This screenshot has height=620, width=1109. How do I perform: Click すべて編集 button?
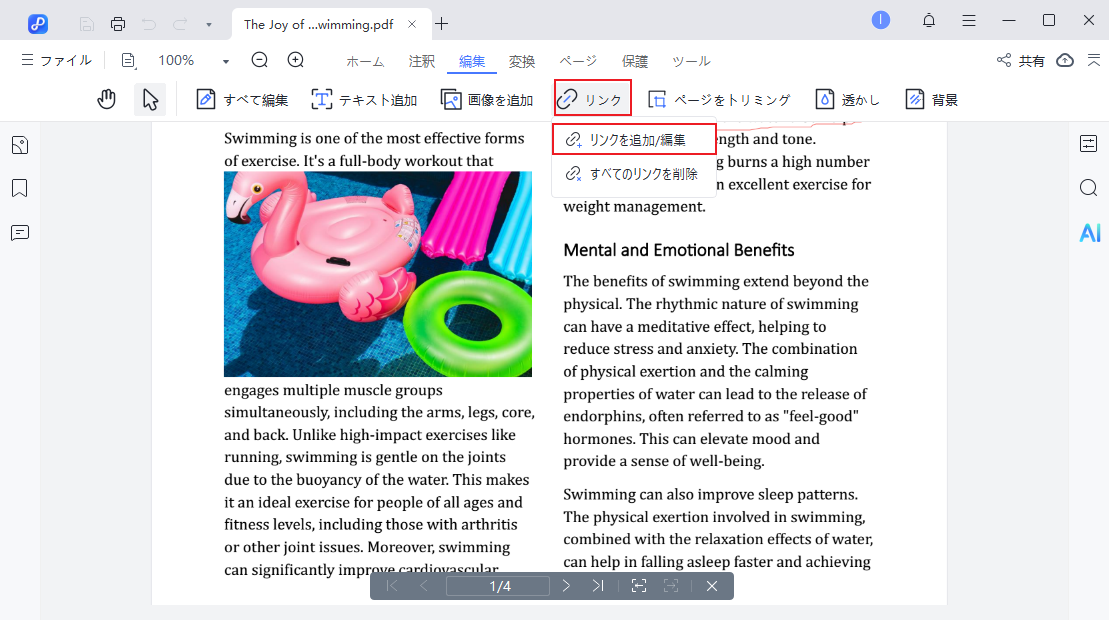[242, 100]
